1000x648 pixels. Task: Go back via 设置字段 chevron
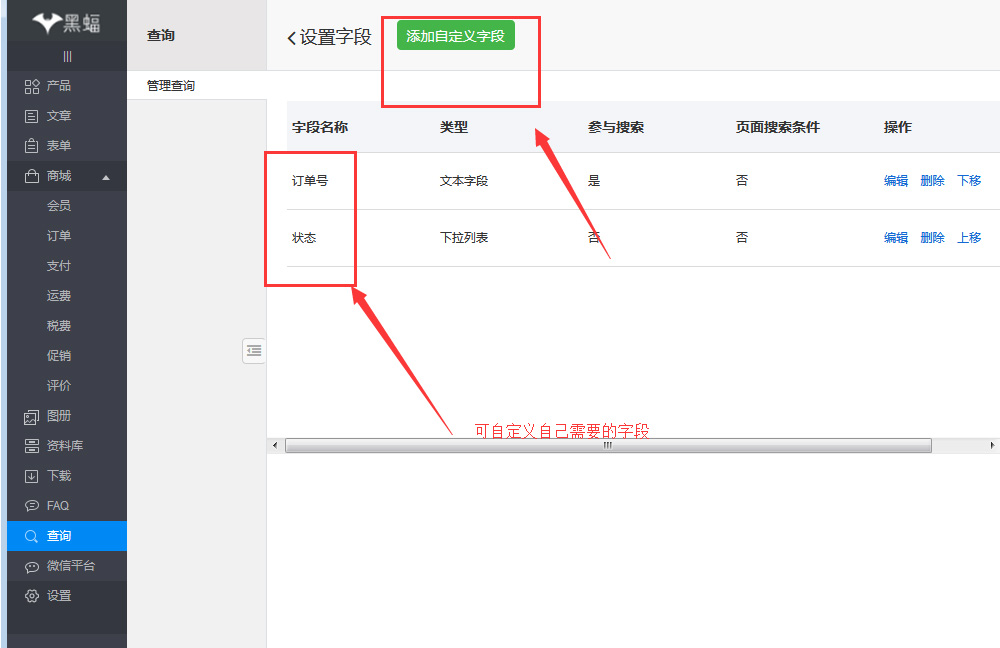pyautogui.click(x=291, y=38)
